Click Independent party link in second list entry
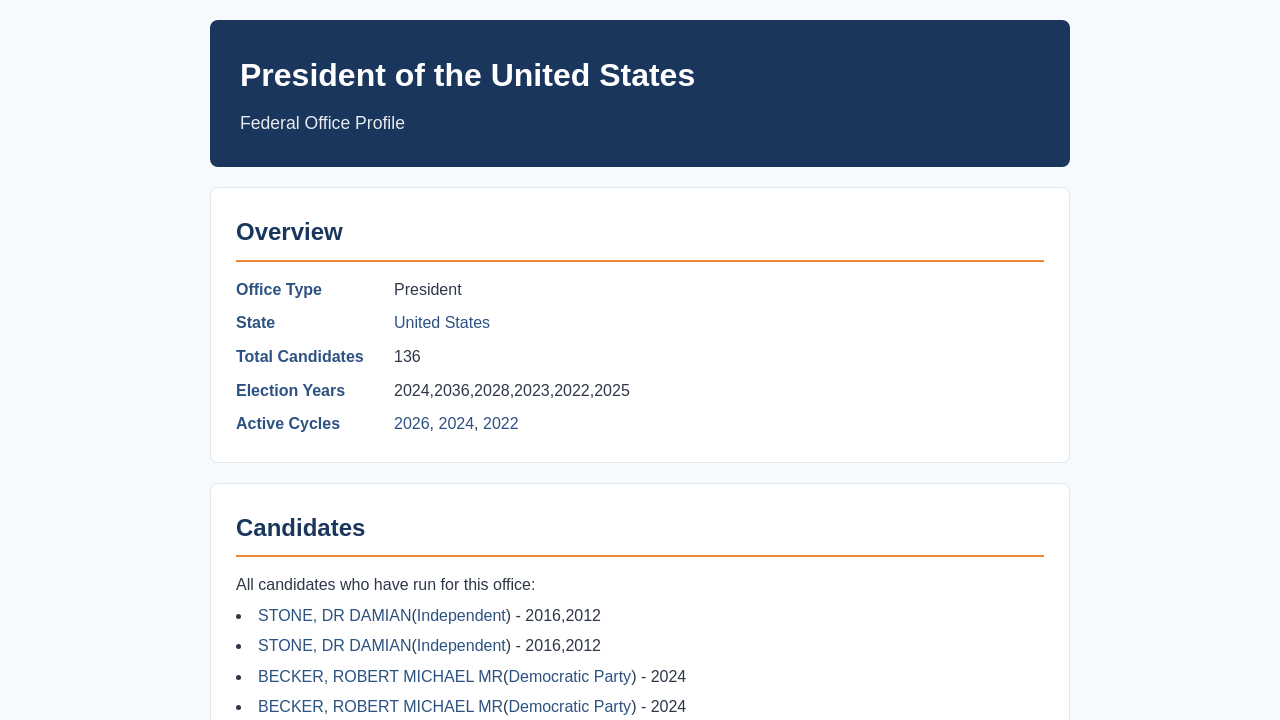The image size is (1280, 720). [461, 646]
